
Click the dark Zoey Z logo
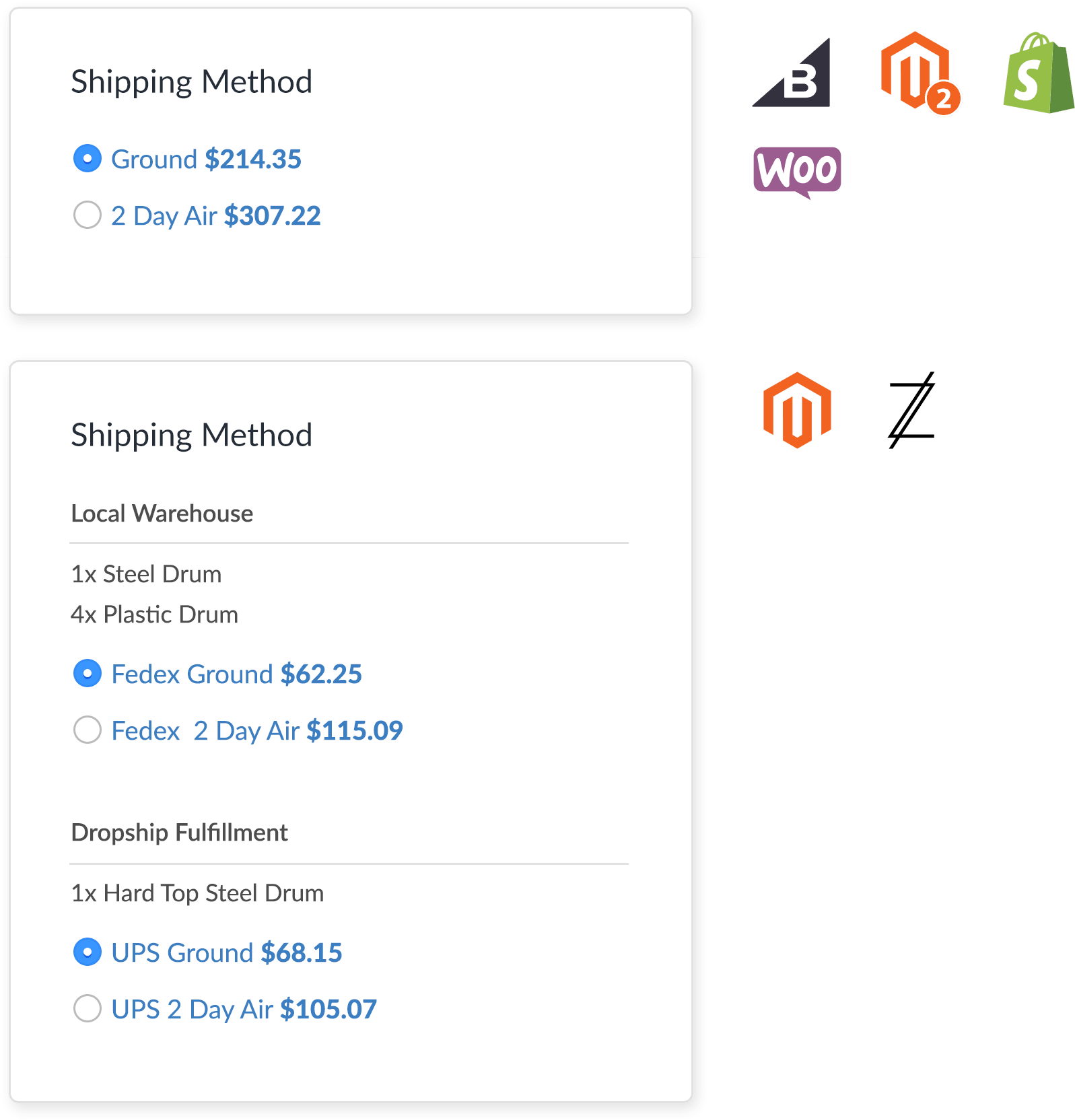(912, 410)
